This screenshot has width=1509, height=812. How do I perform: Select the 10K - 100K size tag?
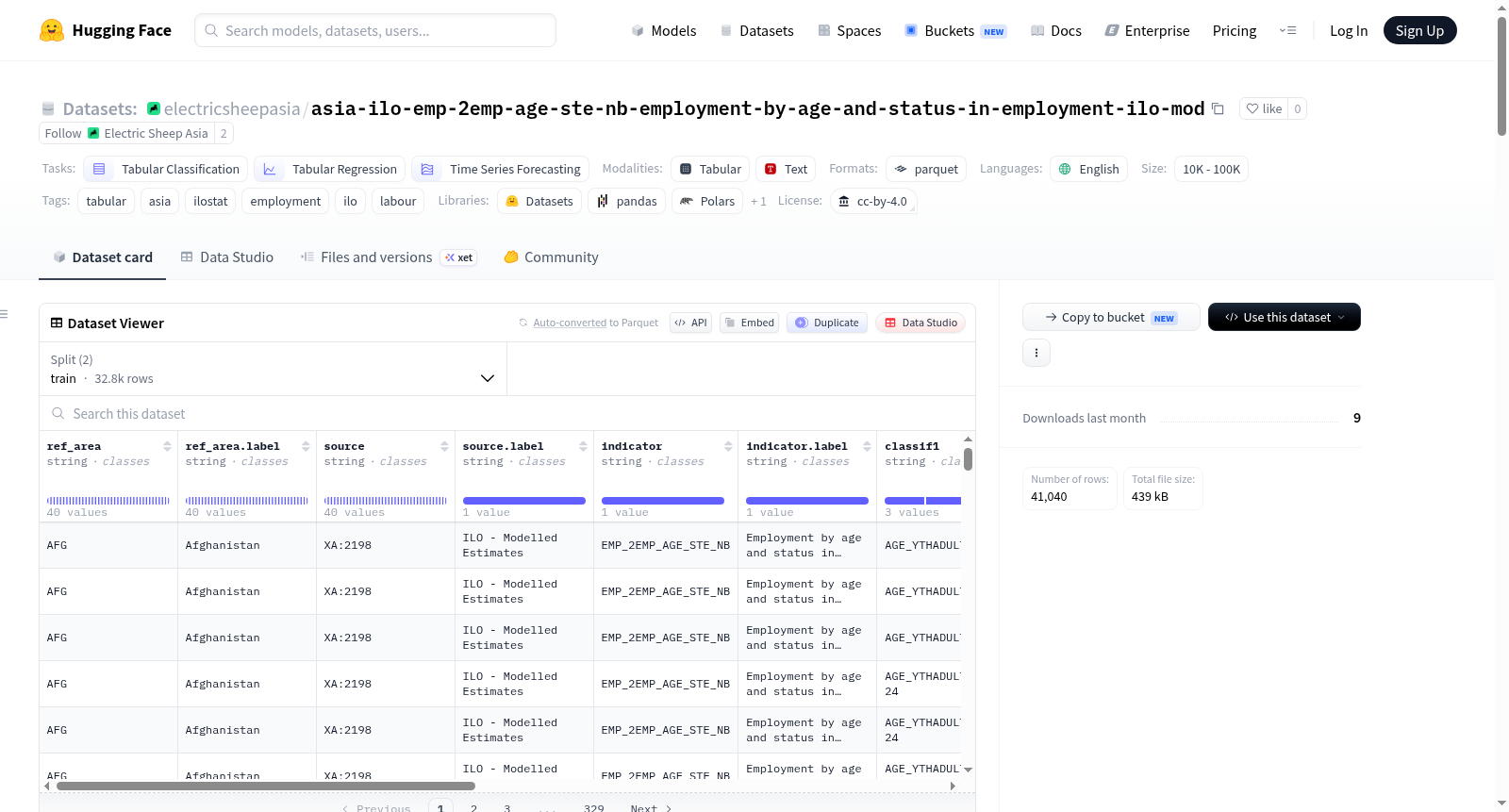(x=1211, y=170)
